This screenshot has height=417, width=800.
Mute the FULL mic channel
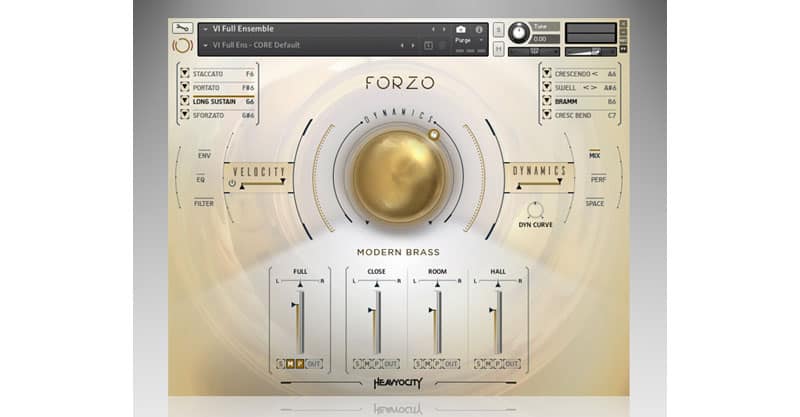pyautogui.click(x=288, y=363)
